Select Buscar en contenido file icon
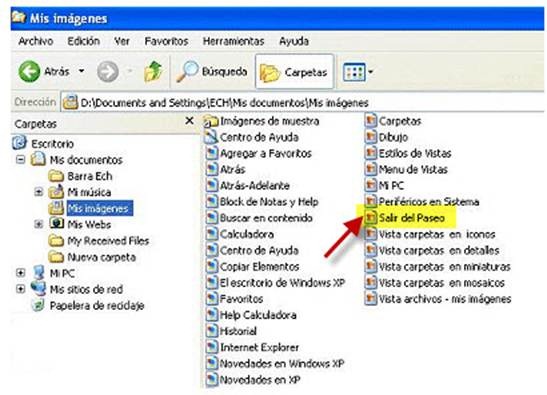 pyautogui.click(x=211, y=218)
